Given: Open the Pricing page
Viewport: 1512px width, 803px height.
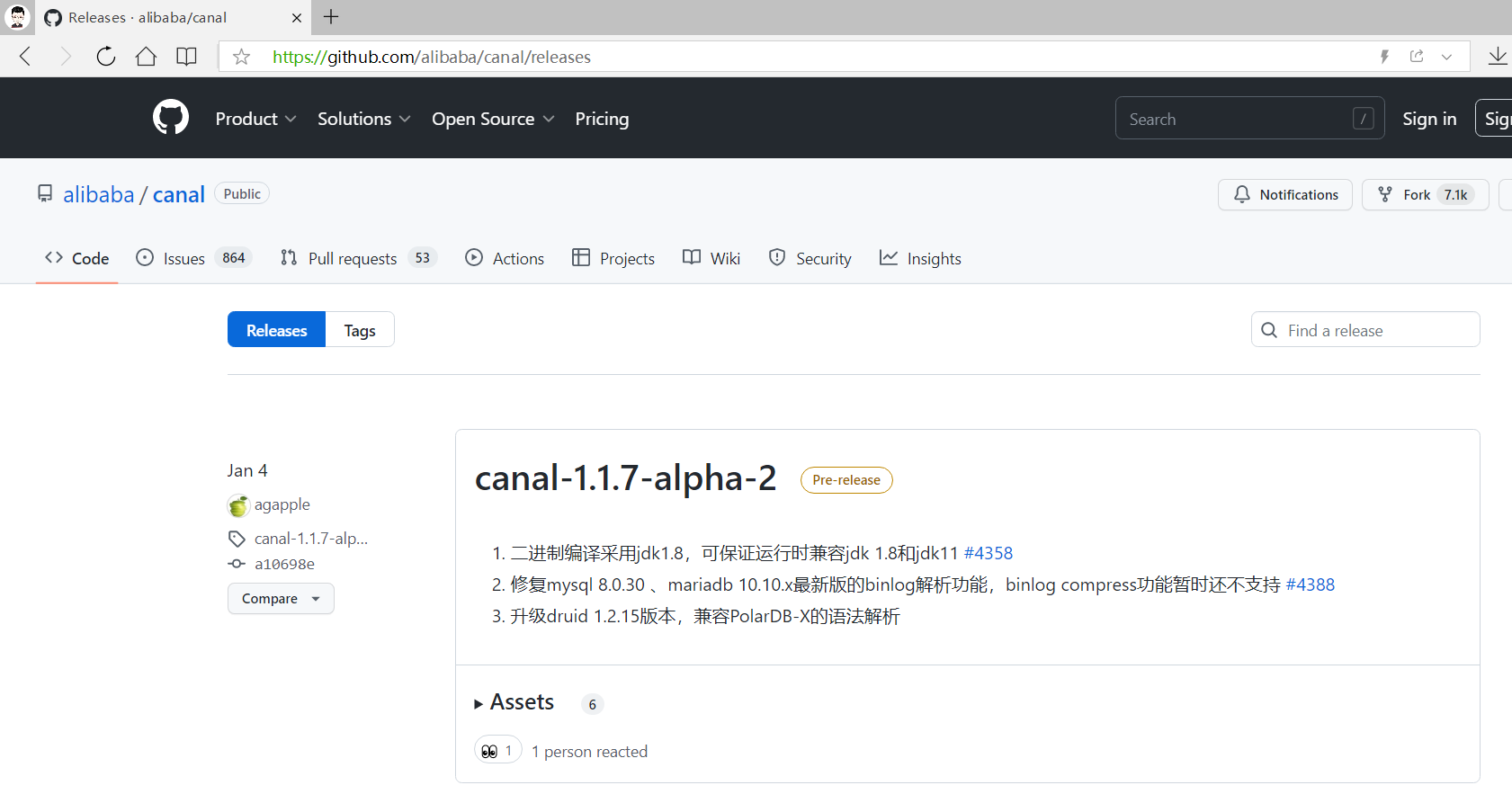Looking at the screenshot, I should pyautogui.click(x=602, y=119).
